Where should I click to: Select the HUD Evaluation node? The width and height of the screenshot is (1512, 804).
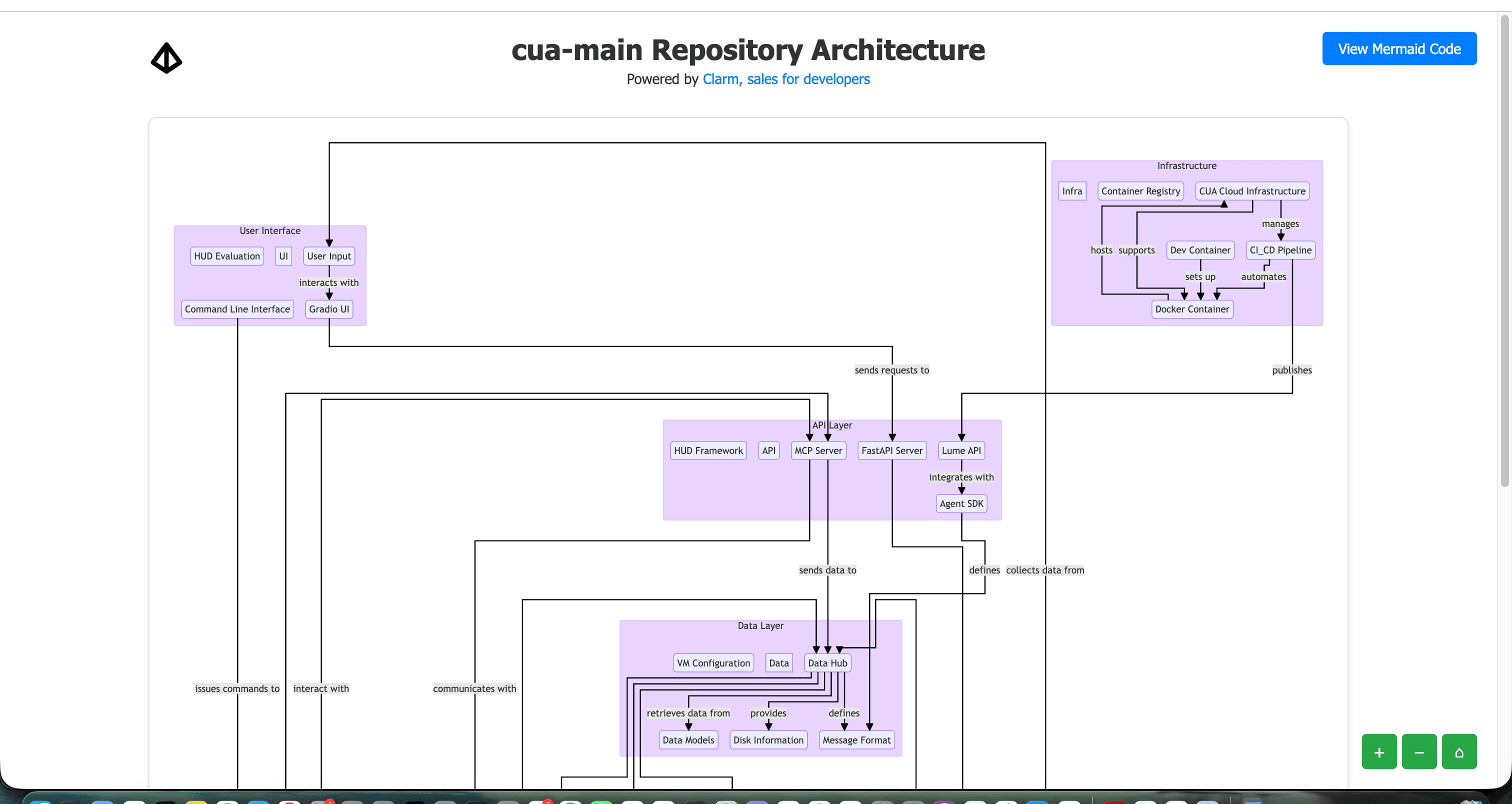tap(226, 256)
